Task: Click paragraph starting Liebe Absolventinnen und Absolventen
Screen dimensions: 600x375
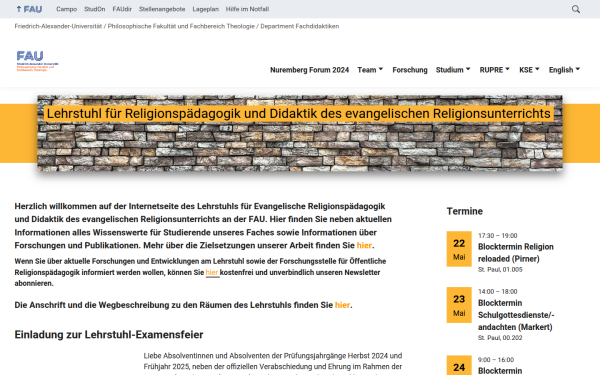Action: point(273,364)
